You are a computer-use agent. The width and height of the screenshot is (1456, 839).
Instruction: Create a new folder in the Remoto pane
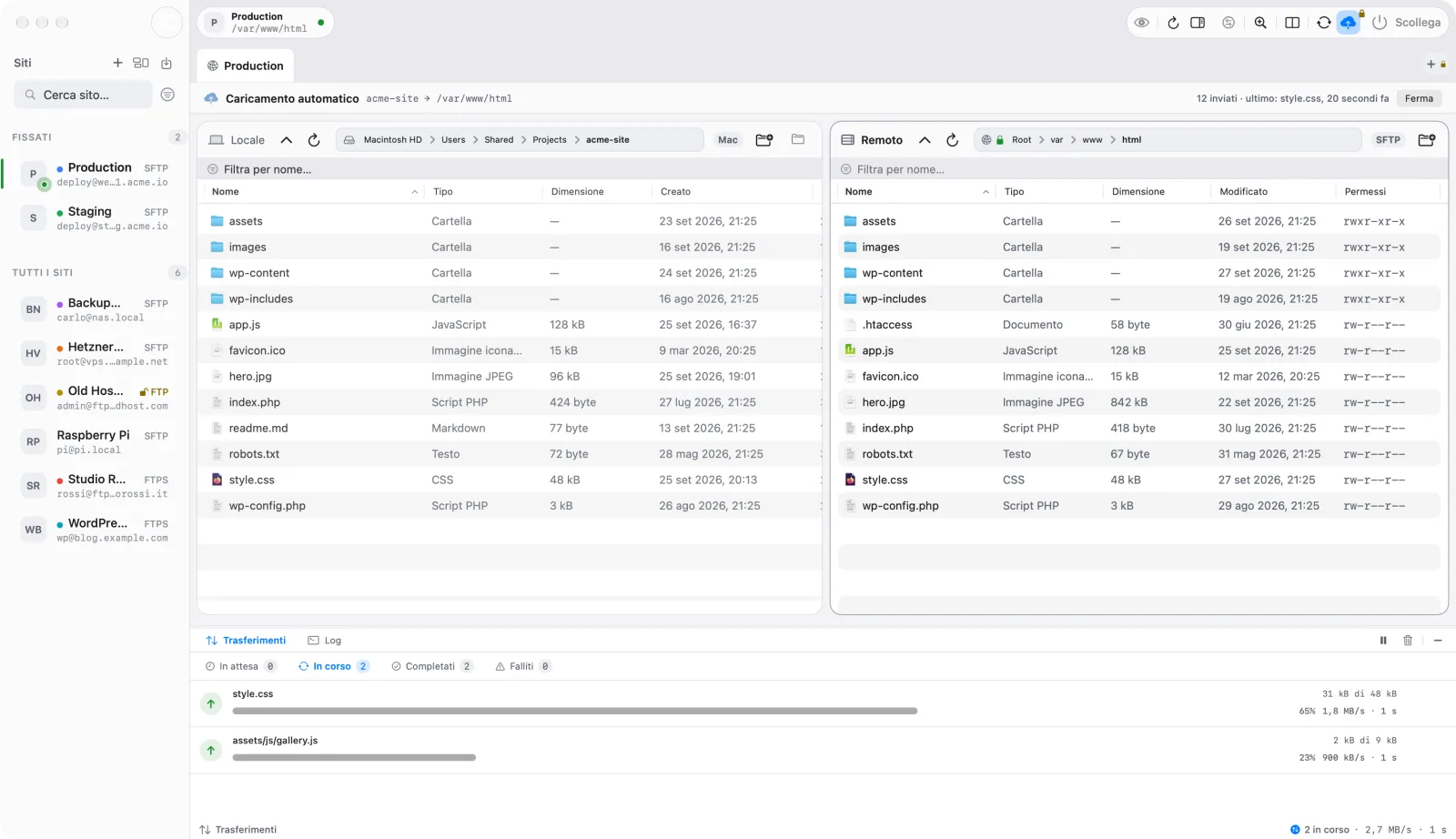tap(1427, 140)
